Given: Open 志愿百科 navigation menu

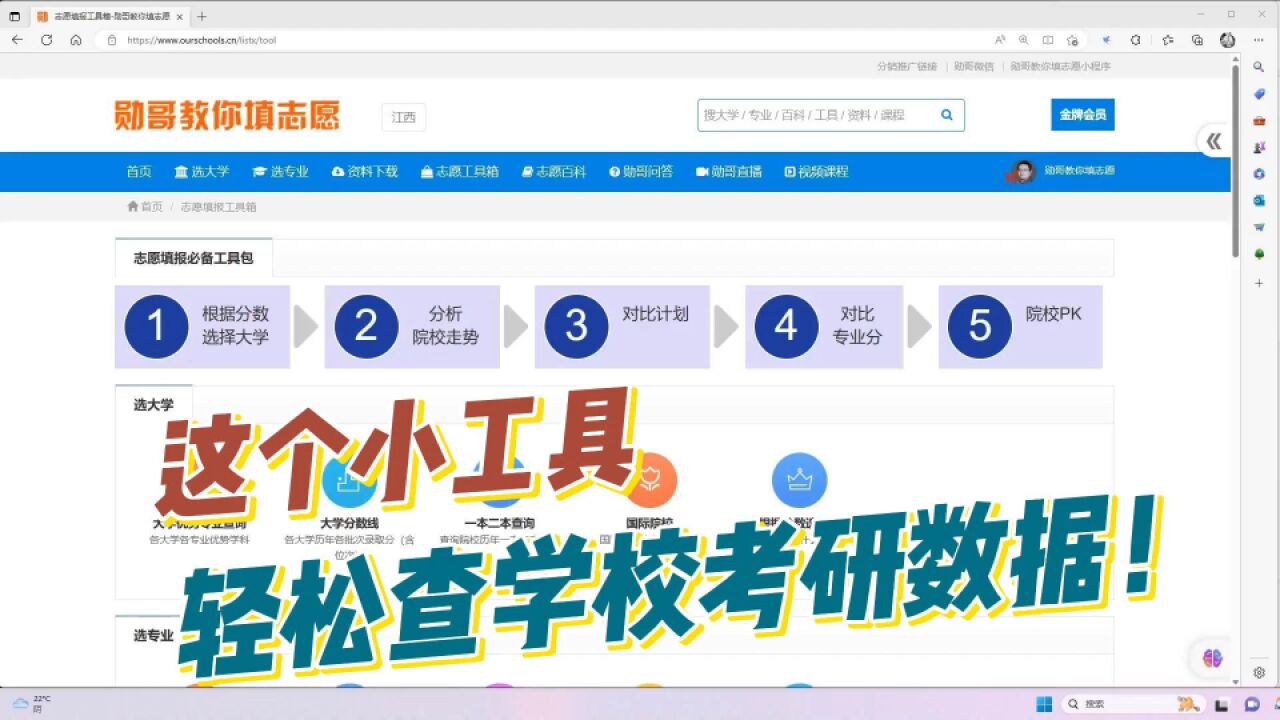Looking at the screenshot, I should pyautogui.click(x=554, y=172).
